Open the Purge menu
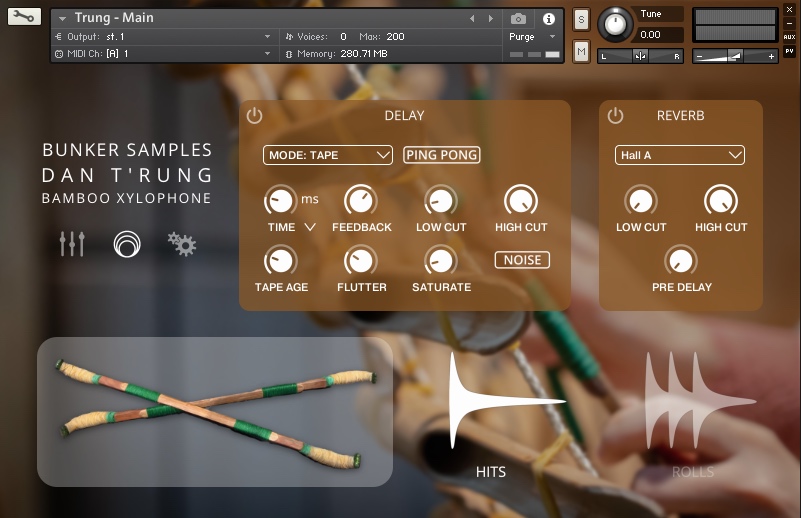 point(532,37)
